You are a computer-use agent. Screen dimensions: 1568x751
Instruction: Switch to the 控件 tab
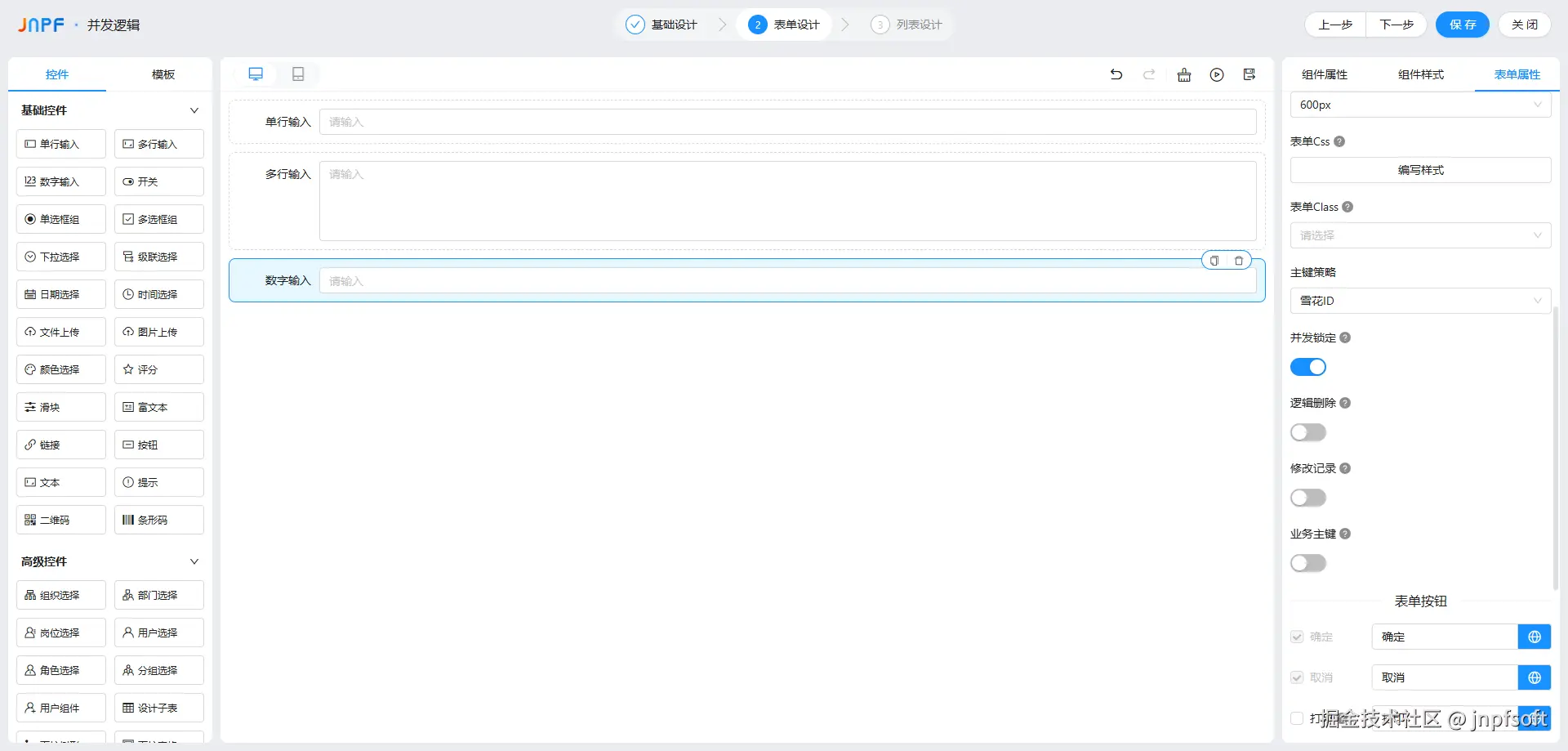click(57, 74)
